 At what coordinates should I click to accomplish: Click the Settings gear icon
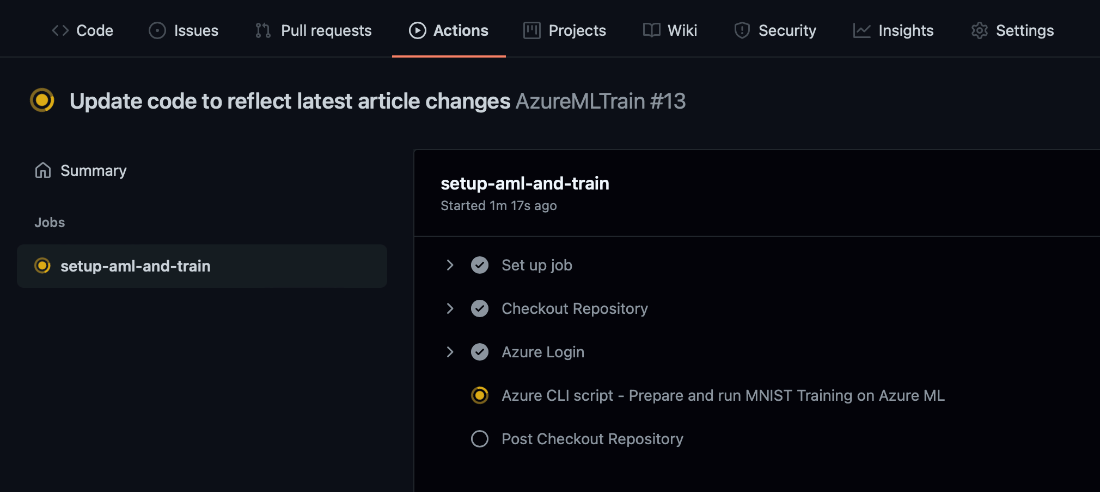click(979, 30)
